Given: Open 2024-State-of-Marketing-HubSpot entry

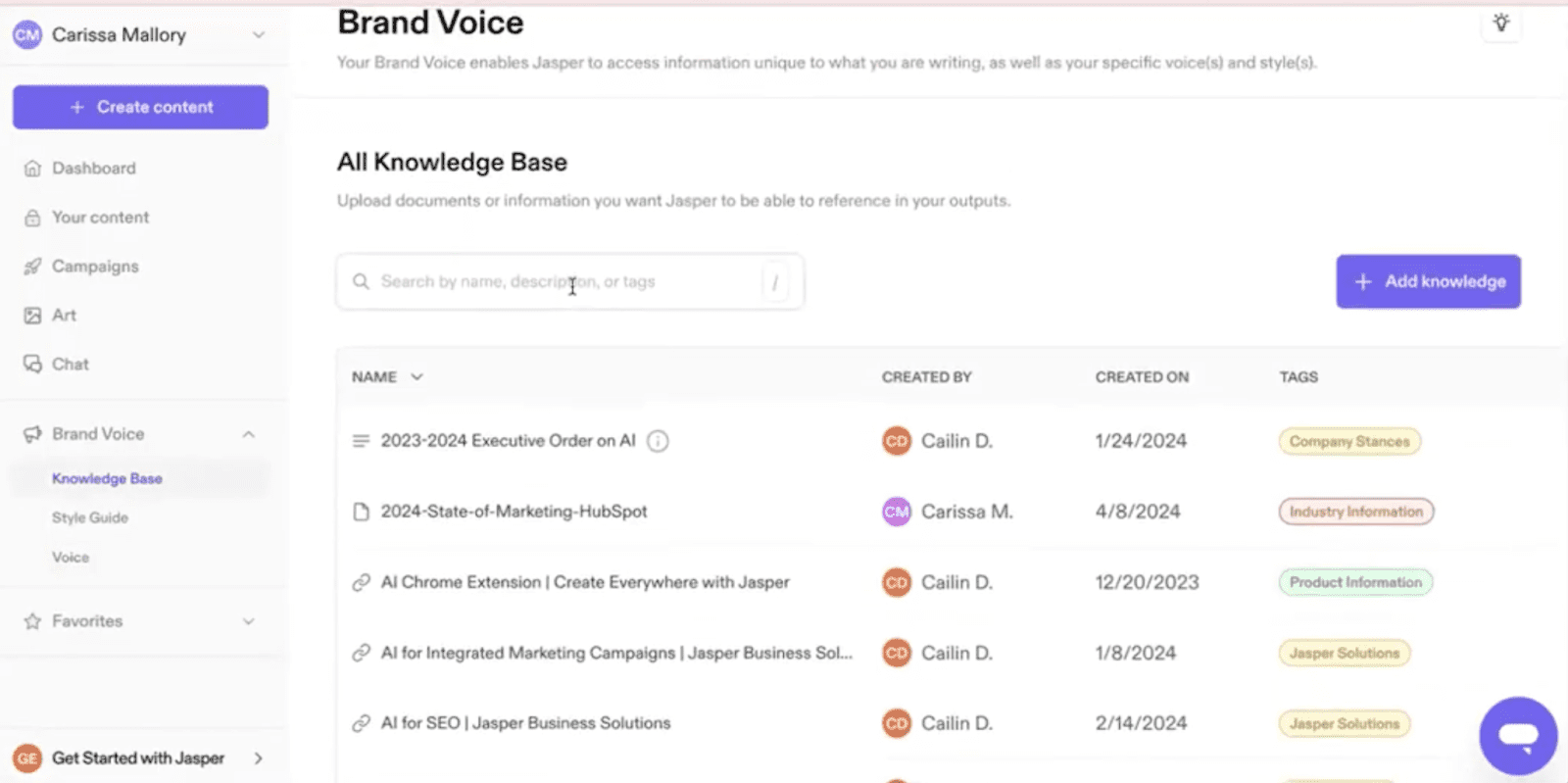Looking at the screenshot, I should 514,512.
